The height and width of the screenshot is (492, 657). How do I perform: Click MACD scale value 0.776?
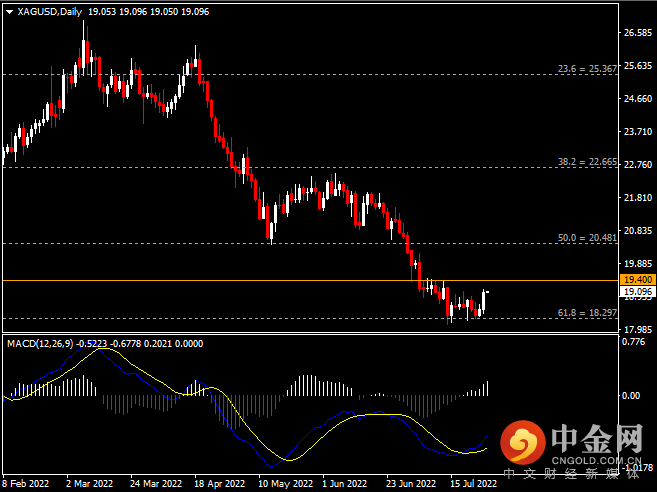pyautogui.click(x=634, y=342)
